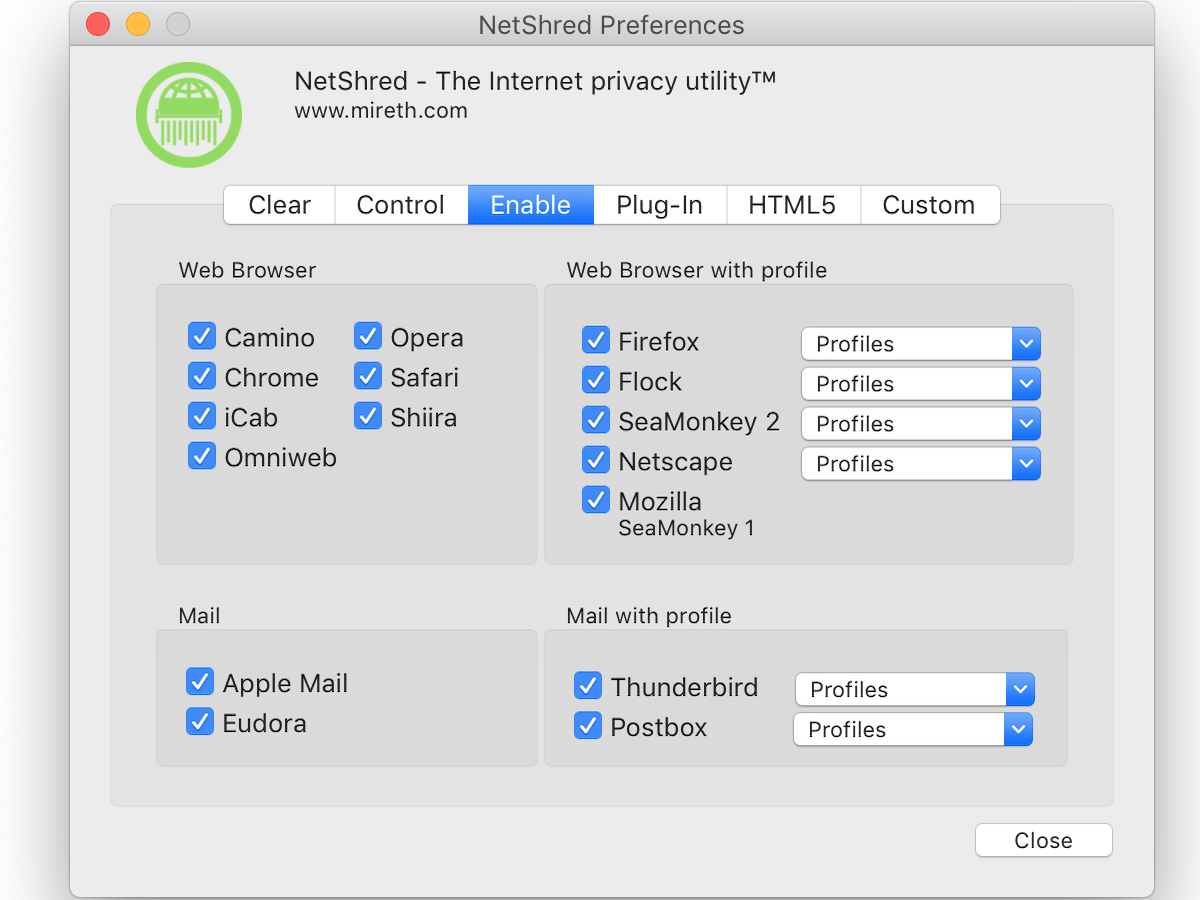Screen dimensions: 1200x900
Task: Disable the Chrome checkbox
Action: click(x=202, y=376)
